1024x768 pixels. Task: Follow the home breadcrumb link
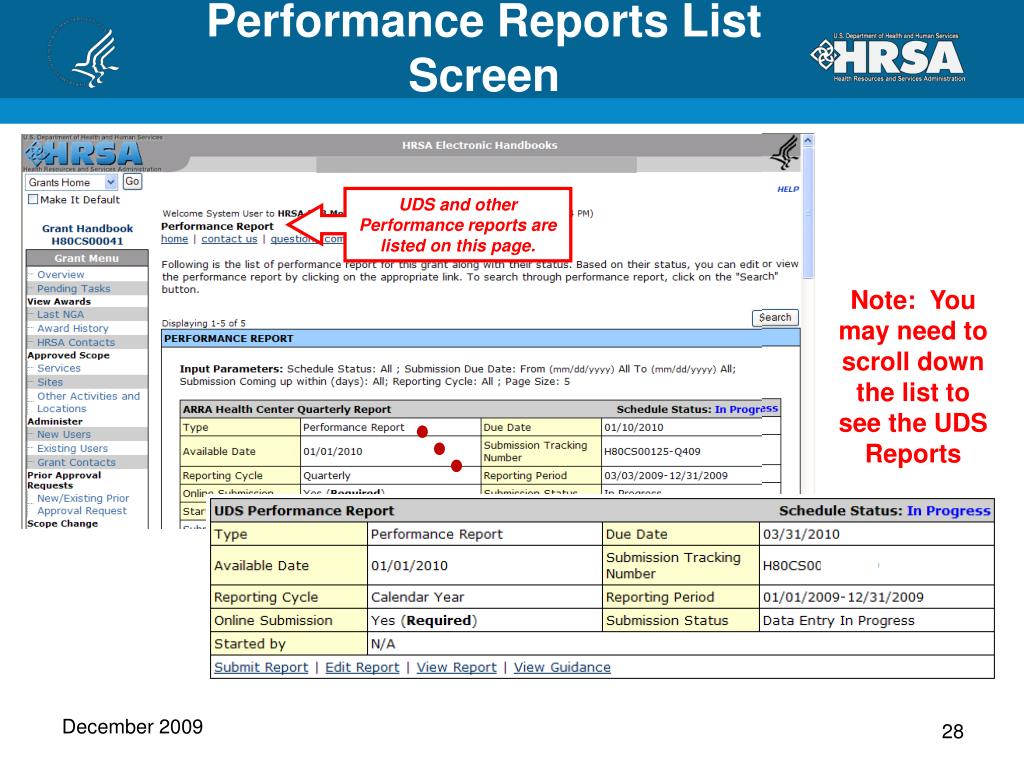(x=174, y=239)
